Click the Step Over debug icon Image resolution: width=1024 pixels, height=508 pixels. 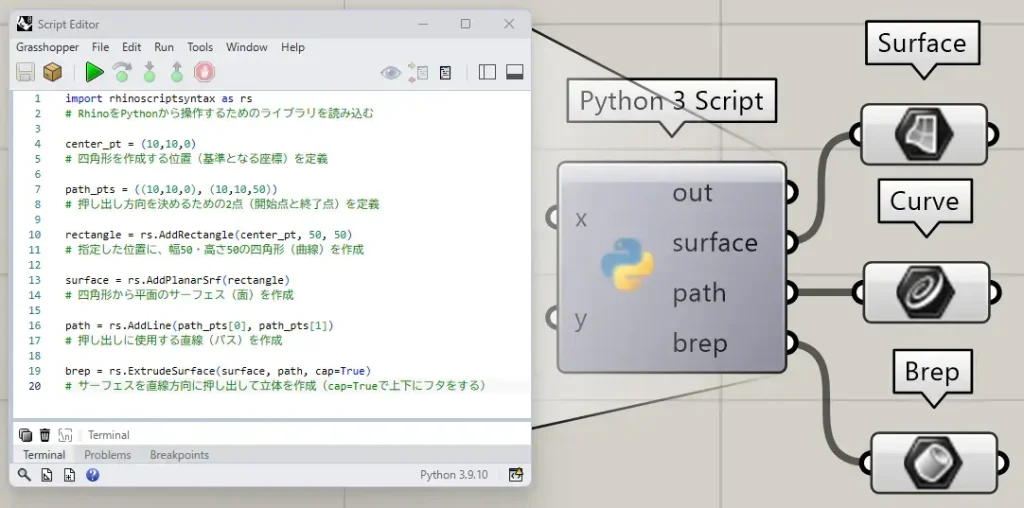(x=122, y=72)
